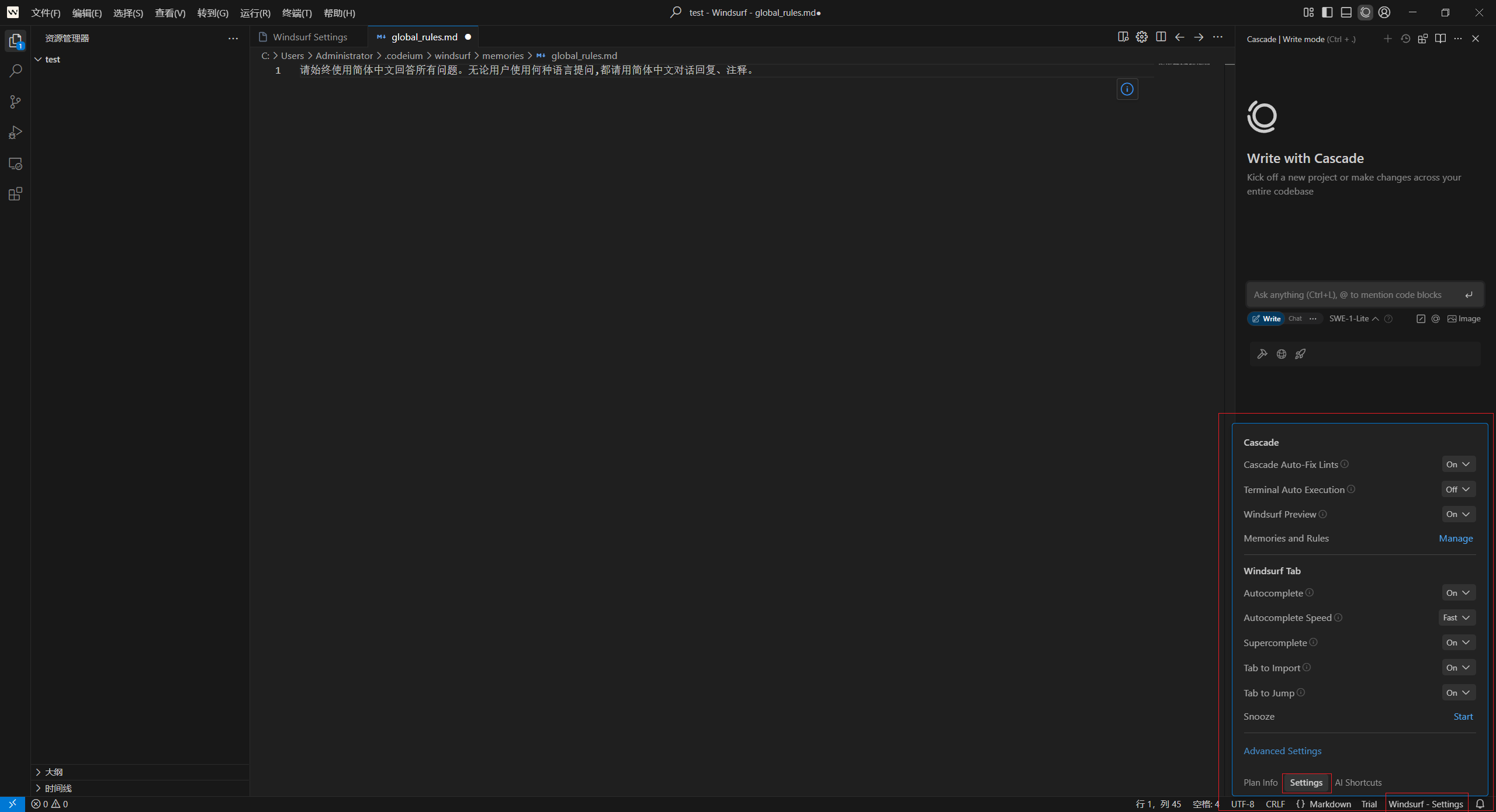Expand the 大纲 outline section

[54, 772]
